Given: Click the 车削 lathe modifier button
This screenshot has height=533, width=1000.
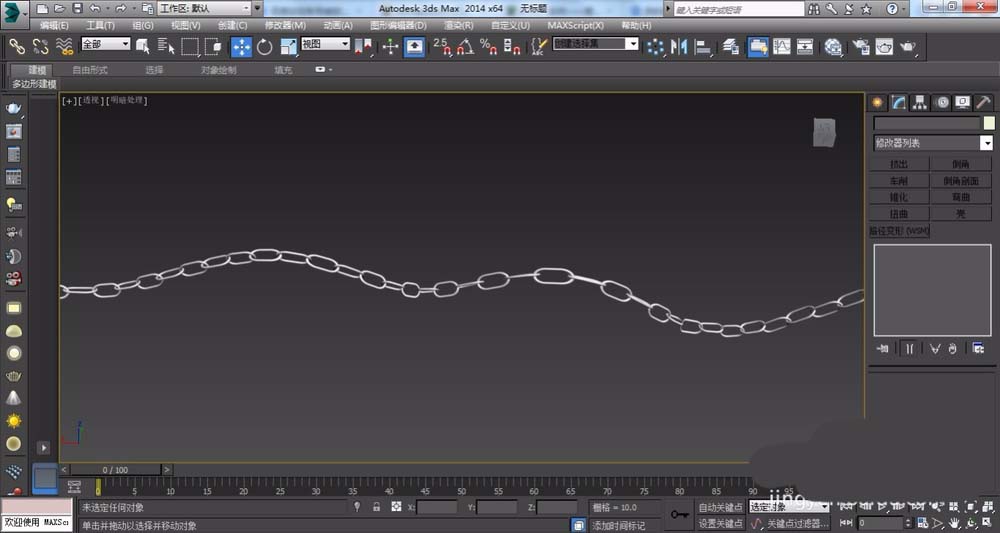Looking at the screenshot, I should [899, 181].
